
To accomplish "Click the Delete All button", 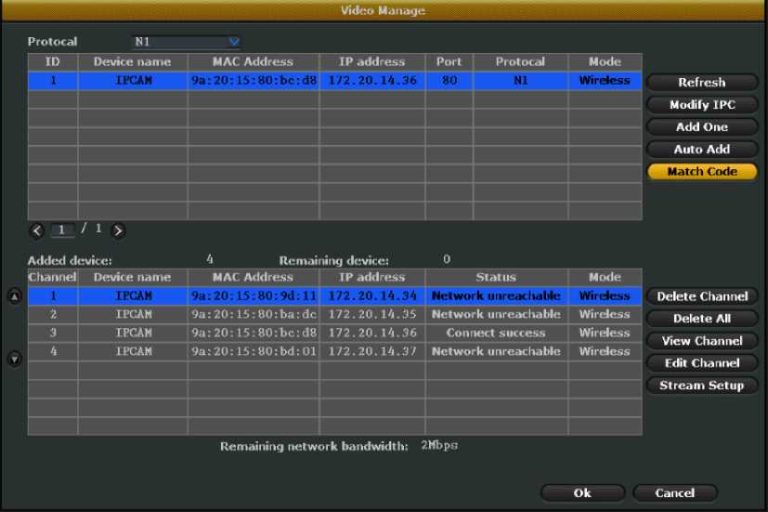I will (701, 319).
